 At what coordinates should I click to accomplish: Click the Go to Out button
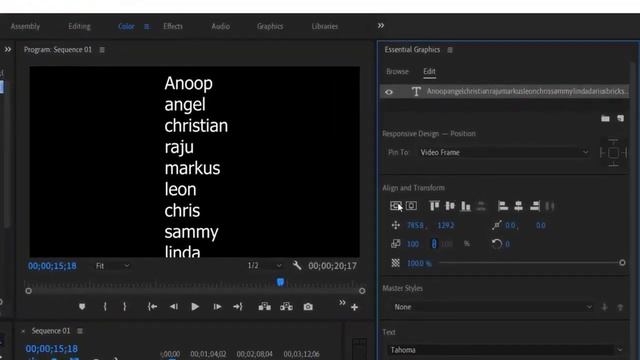[238, 307]
